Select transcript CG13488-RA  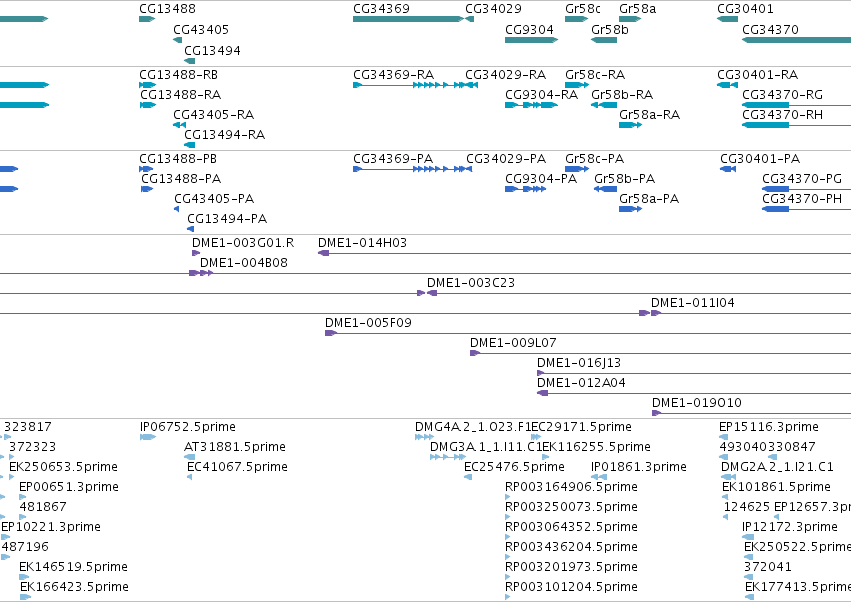[x=181, y=95]
